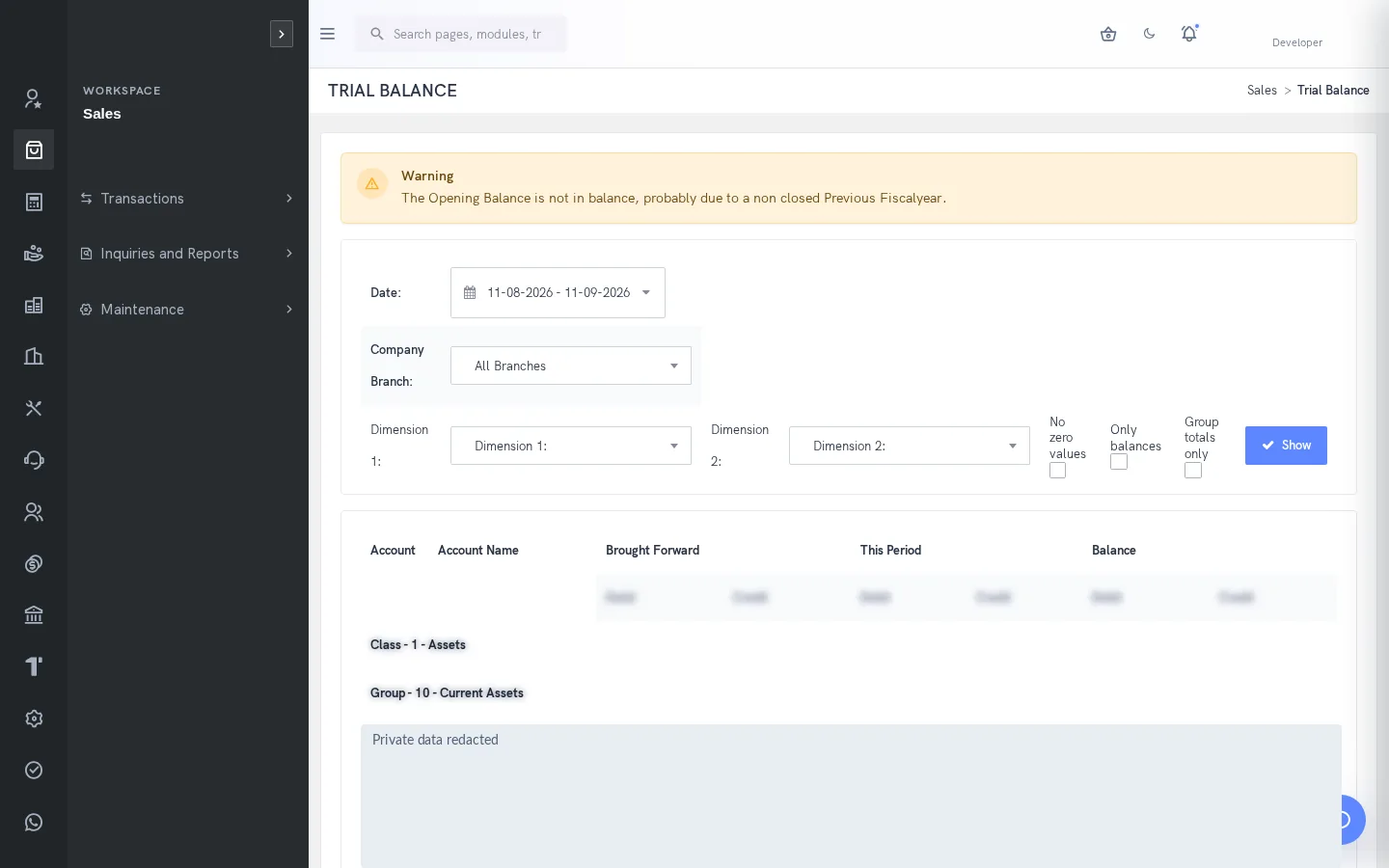Click the 'Account Name' column header
The image size is (1389, 868).
pyautogui.click(x=478, y=551)
